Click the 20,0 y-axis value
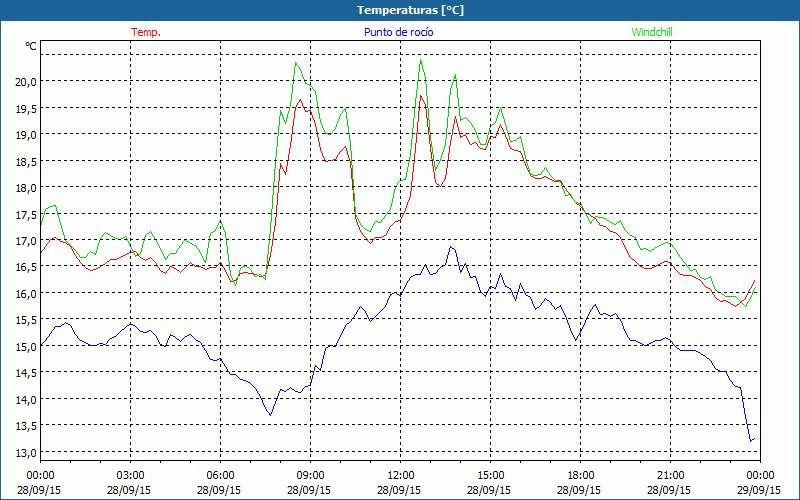Image resolution: width=800 pixels, height=500 pixels. click(27, 82)
